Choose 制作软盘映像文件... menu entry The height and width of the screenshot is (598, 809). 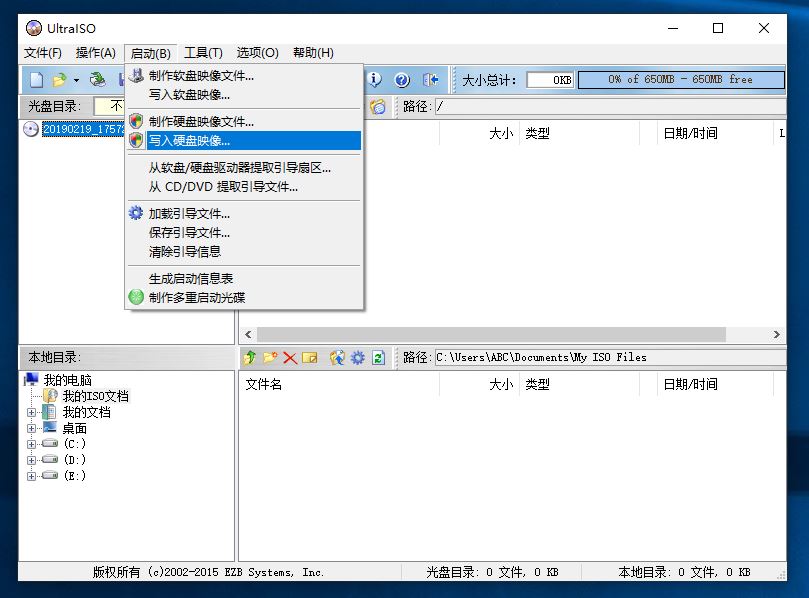click(245, 76)
